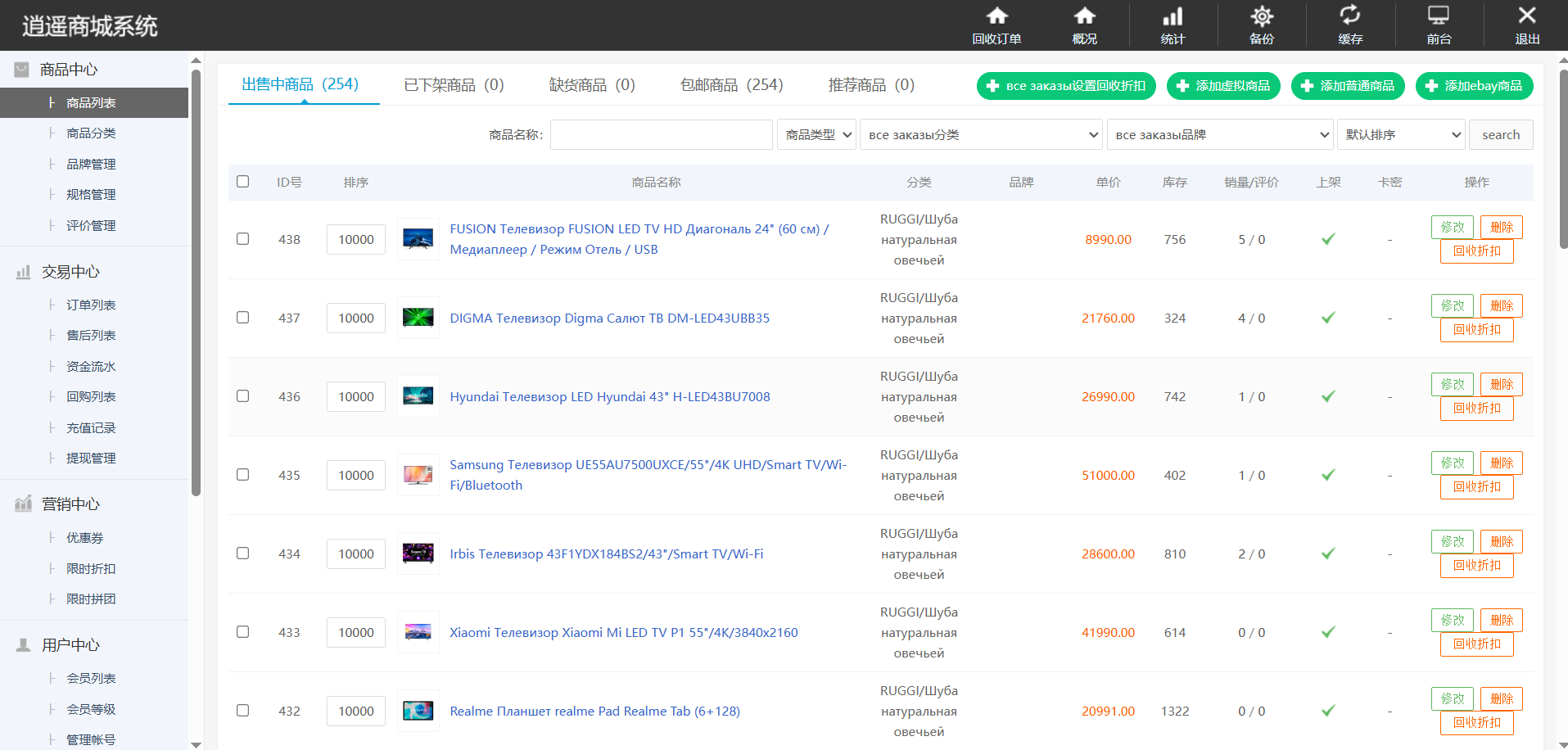This screenshot has height=750, width=1568.
Task: Click the 退出 logout X icon
Action: coord(1526,16)
